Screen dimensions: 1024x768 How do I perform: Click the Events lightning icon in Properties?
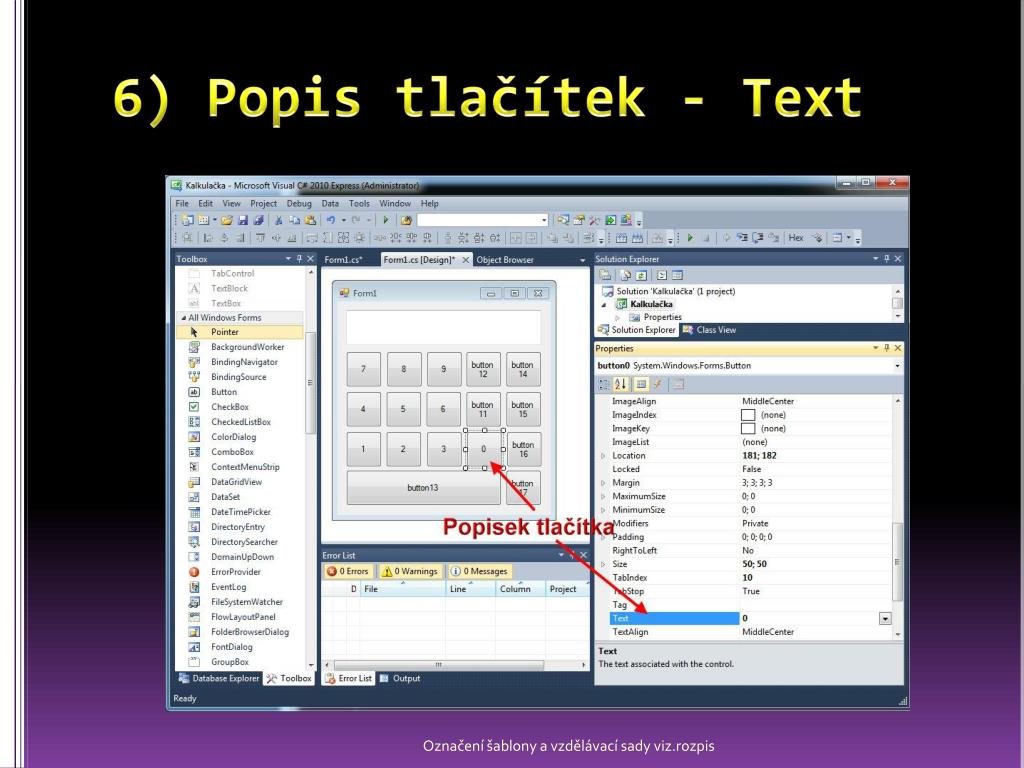click(658, 384)
